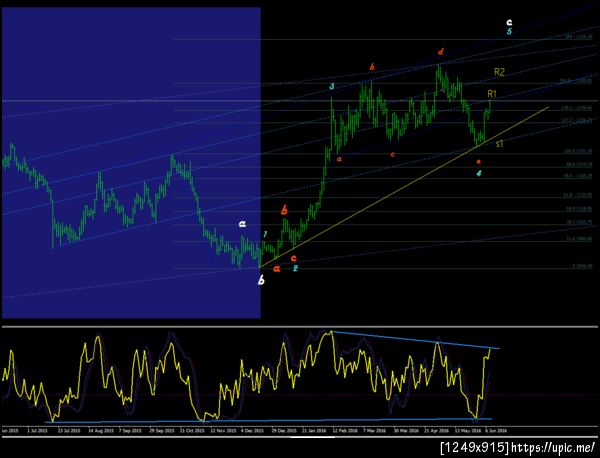Image resolution: width=600 pixels, height=458 pixels.
Task: Click the '21 Apr 2016' date label
Action: tap(436, 430)
